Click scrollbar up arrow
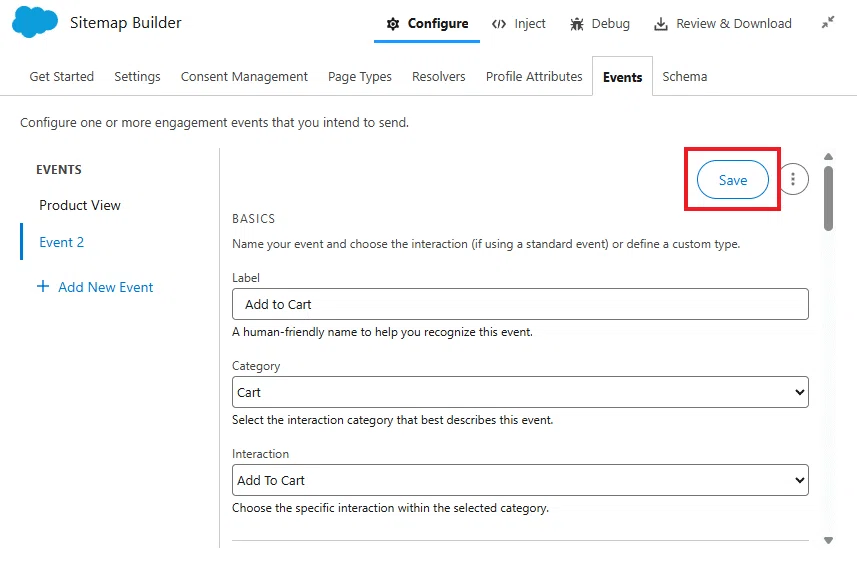Screen dimensions: 857x579 tap(829, 157)
